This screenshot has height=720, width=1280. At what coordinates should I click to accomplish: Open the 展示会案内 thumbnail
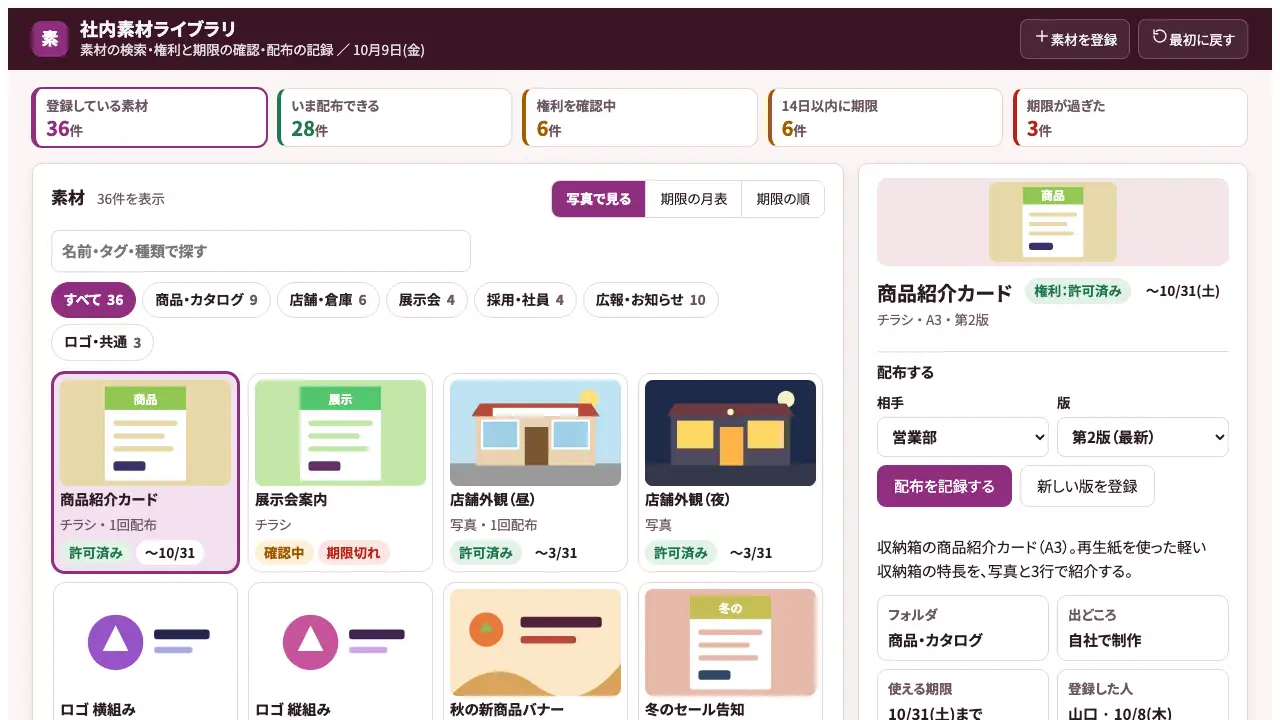point(340,433)
